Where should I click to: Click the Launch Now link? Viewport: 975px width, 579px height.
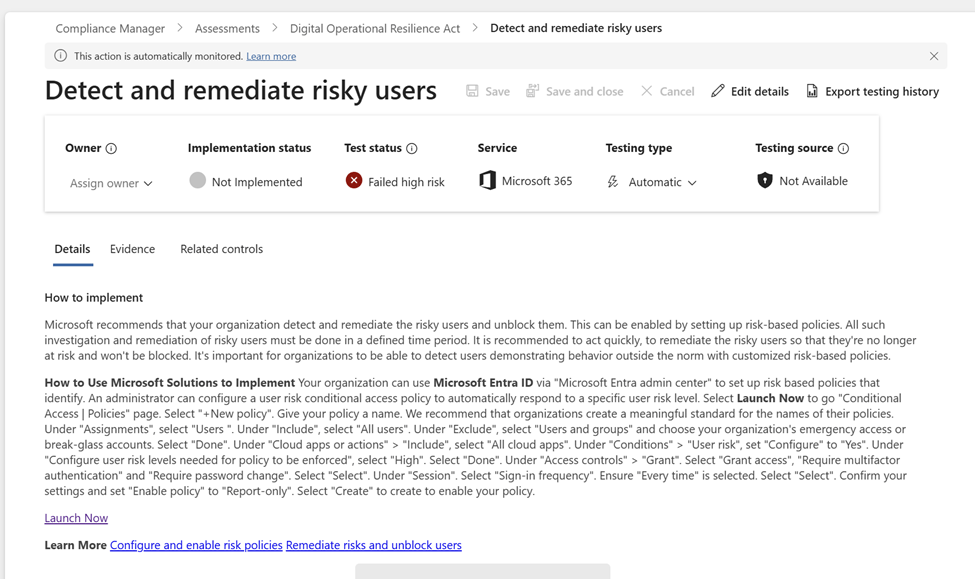click(x=76, y=518)
